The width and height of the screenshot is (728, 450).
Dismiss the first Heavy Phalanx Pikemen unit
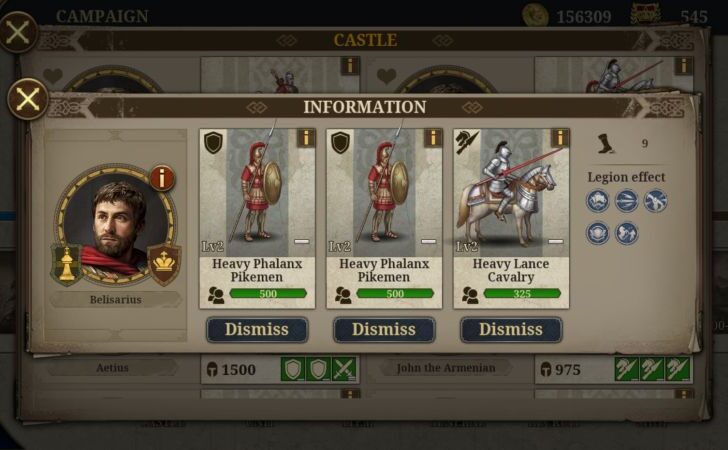pyautogui.click(x=257, y=330)
